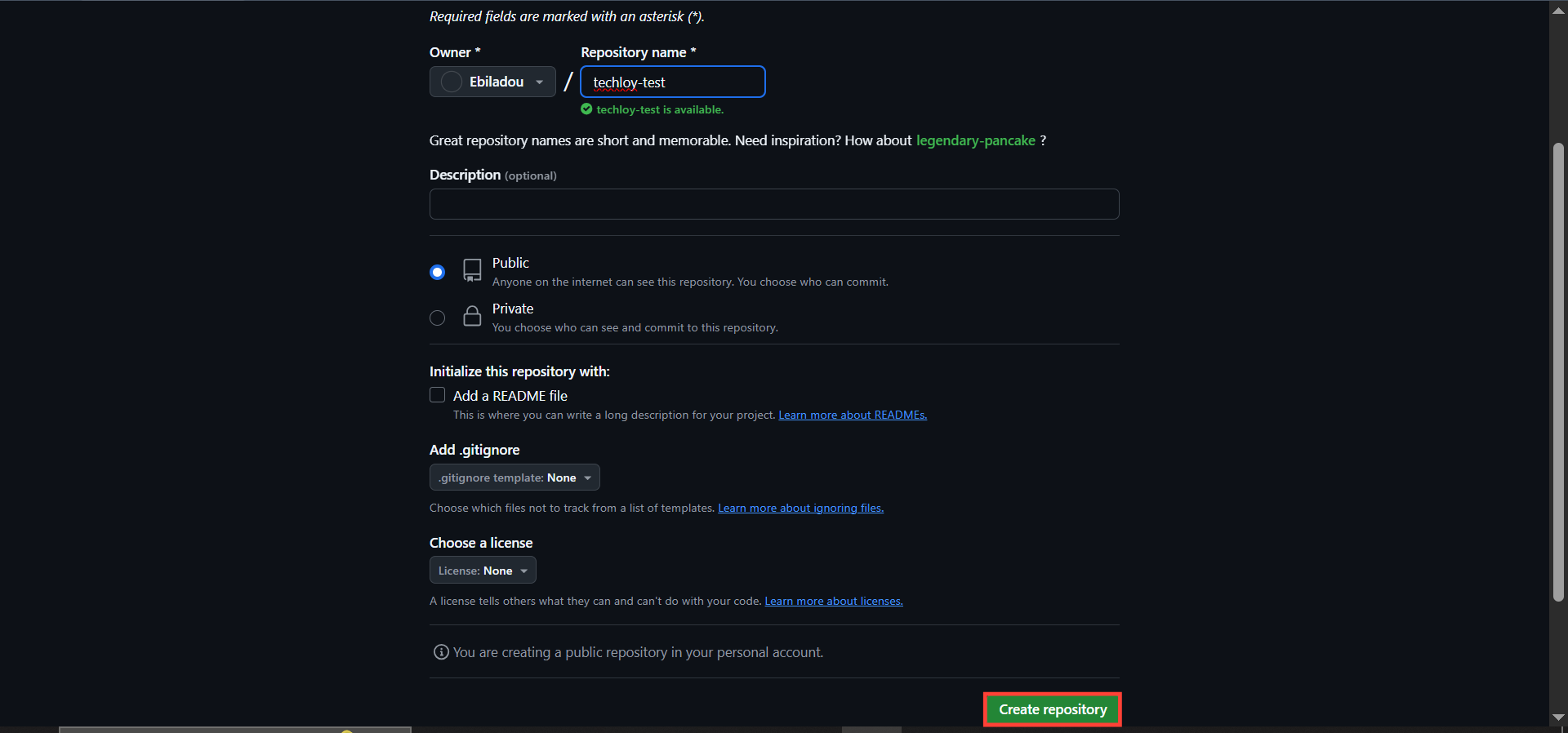Click the scrollbar down arrow

point(1559,718)
